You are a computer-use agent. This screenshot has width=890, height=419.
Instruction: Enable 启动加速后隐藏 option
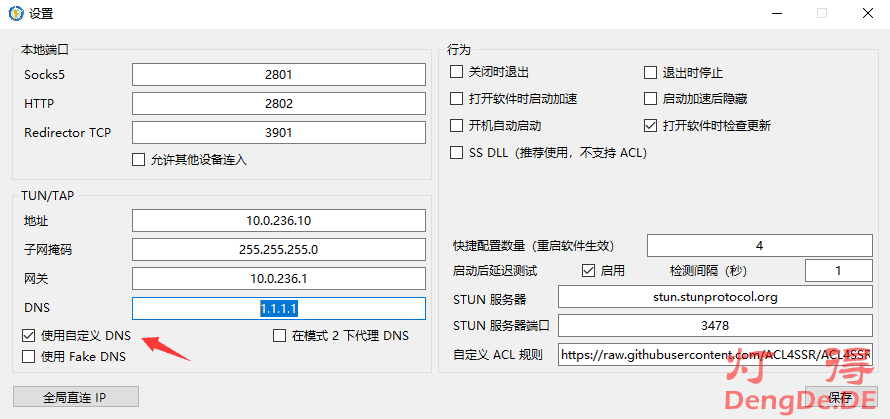(x=651, y=99)
